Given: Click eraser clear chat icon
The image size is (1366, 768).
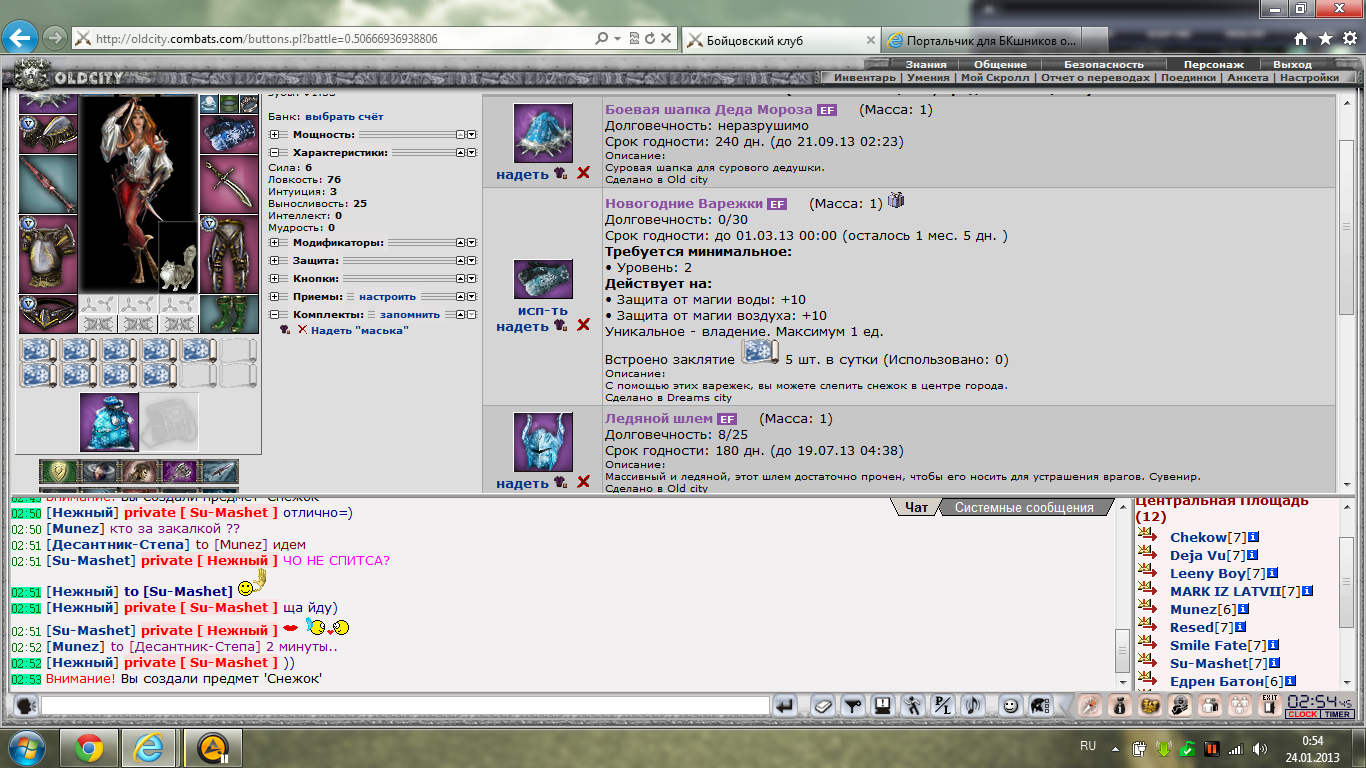Looking at the screenshot, I should tap(822, 706).
